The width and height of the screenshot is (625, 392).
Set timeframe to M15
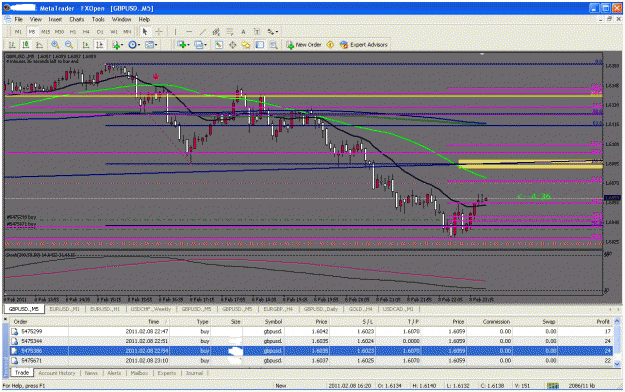[x=45, y=32]
